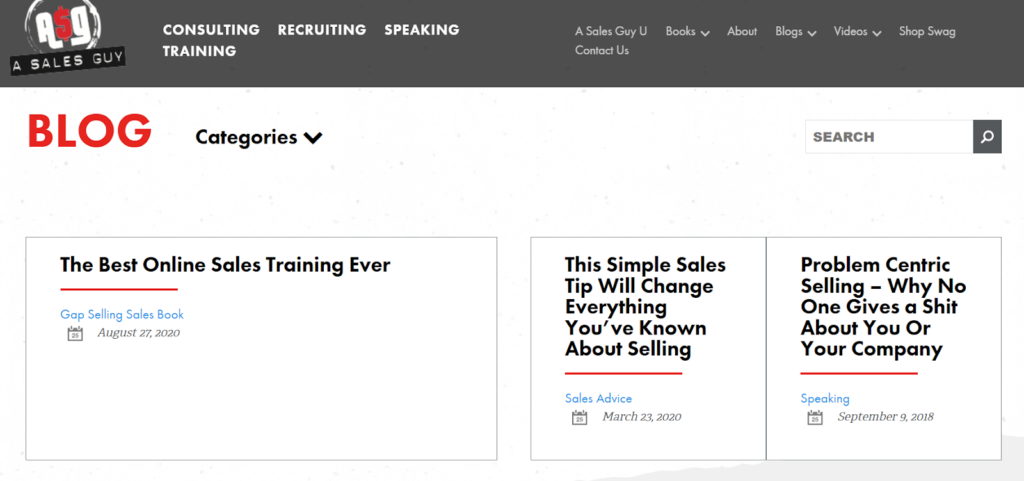Open the About page

click(x=742, y=32)
